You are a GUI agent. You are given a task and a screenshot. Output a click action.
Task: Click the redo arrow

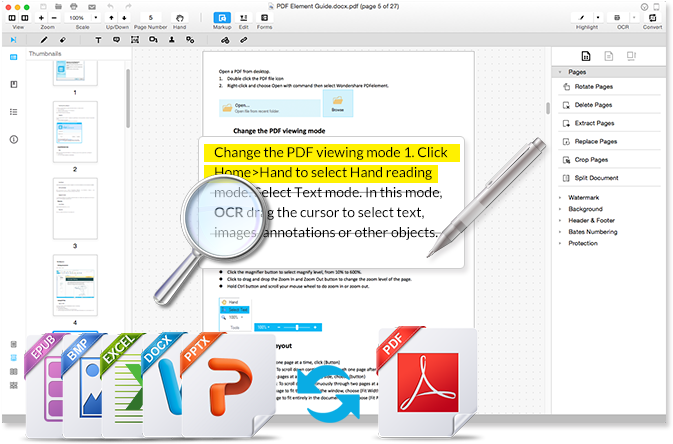pyautogui.click(x=128, y=6)
